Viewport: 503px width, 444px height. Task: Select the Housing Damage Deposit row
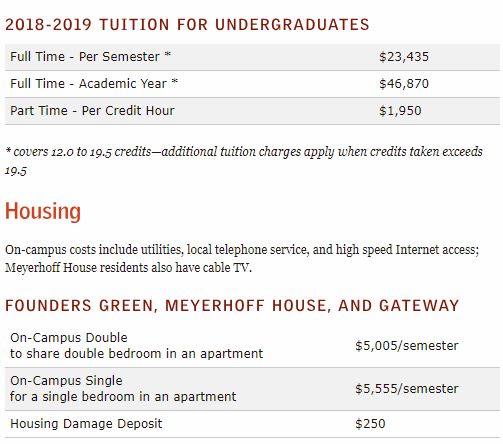click(x=252, y=424)
